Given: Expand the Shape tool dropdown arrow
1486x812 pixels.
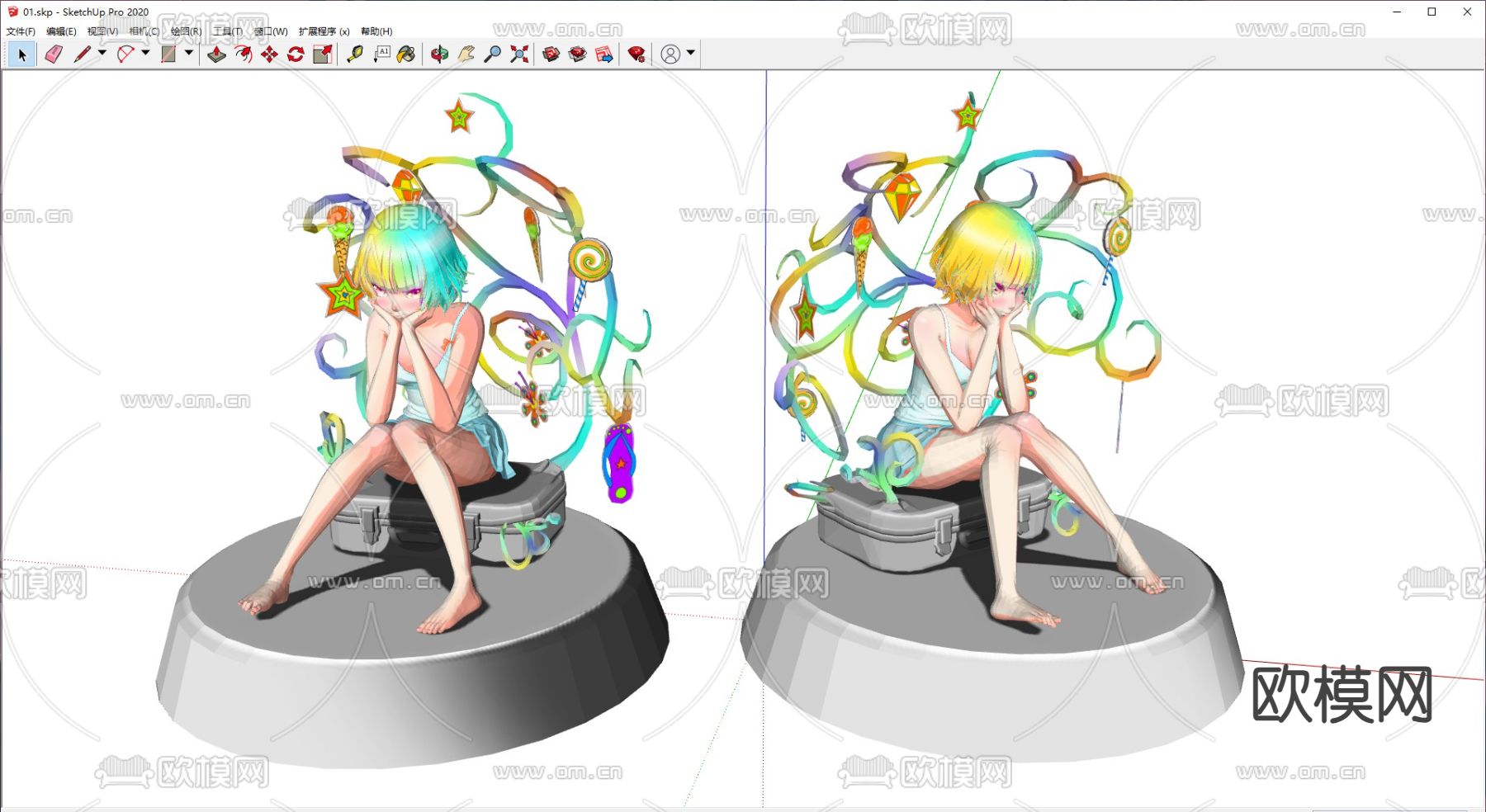Looking at the screenshot, I should click(x=189, y=53).
